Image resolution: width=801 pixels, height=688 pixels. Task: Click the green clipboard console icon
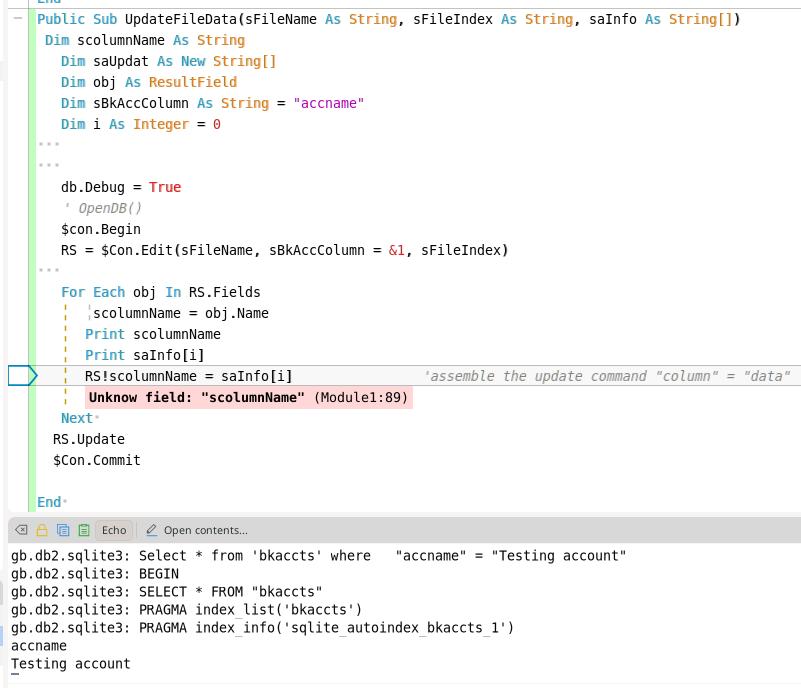[x=84, y=530]
